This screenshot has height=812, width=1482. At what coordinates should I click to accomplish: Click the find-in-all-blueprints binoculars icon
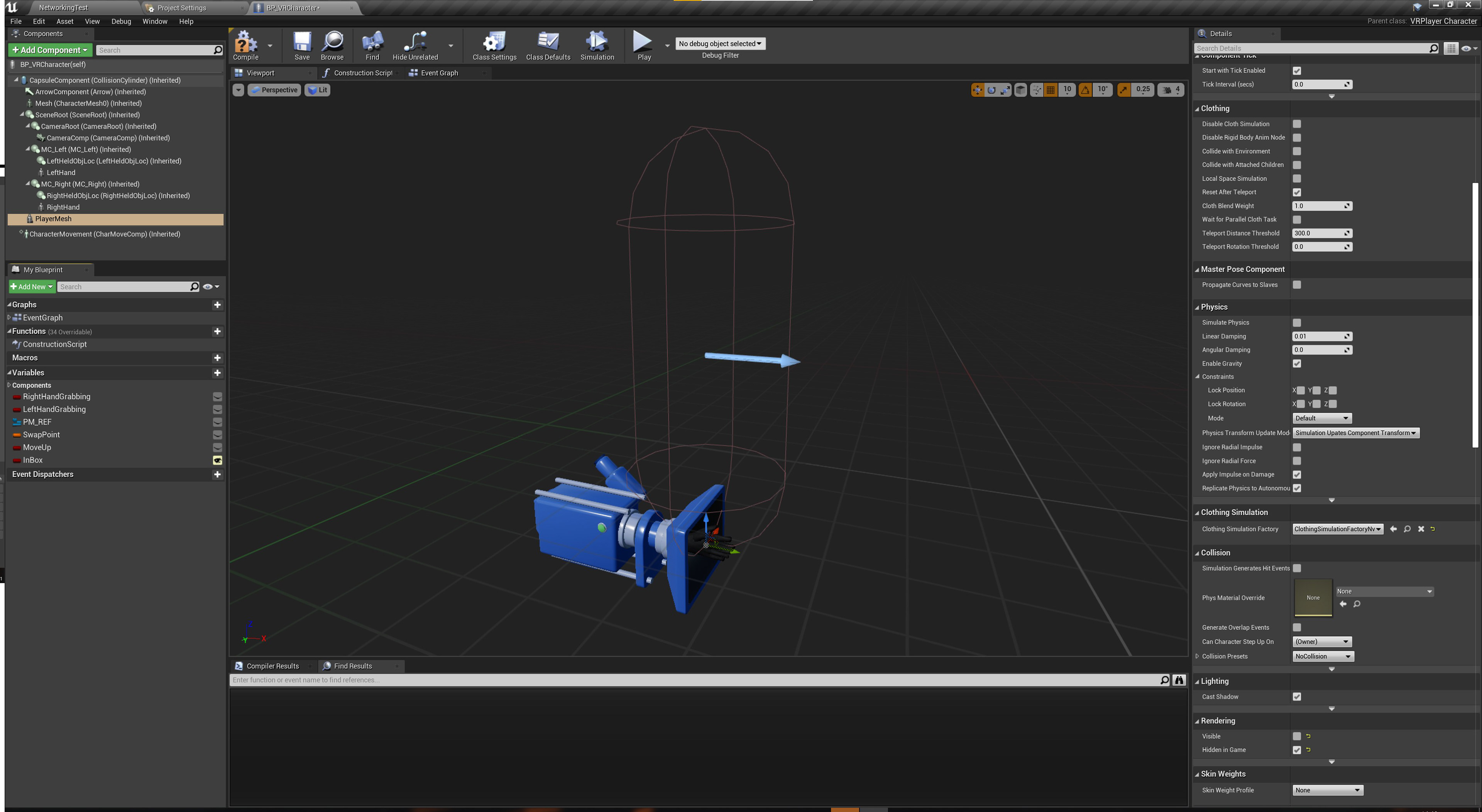[1179, 680]
